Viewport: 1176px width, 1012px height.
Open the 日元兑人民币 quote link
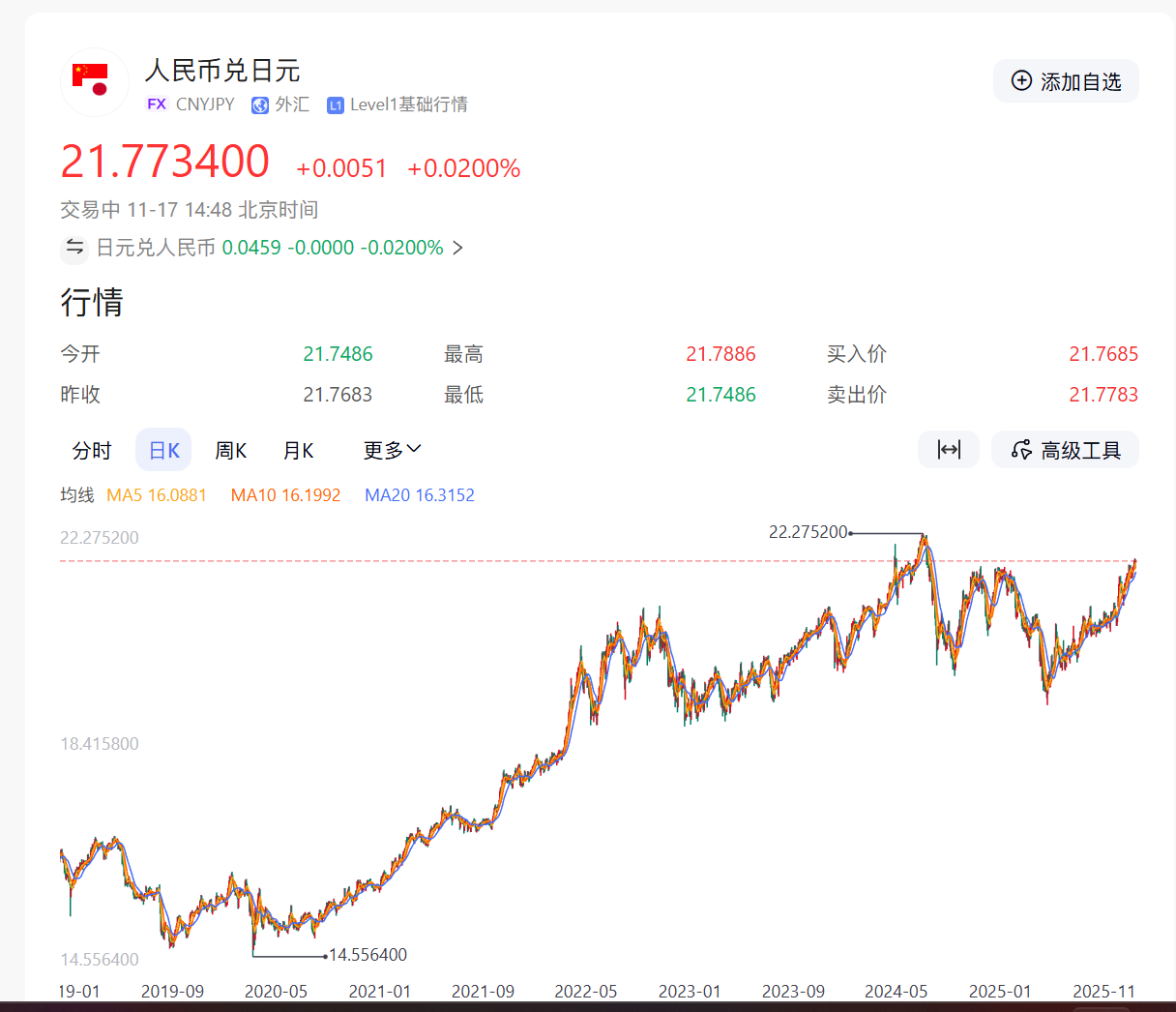pyautogui.click(x=155, y=248)
